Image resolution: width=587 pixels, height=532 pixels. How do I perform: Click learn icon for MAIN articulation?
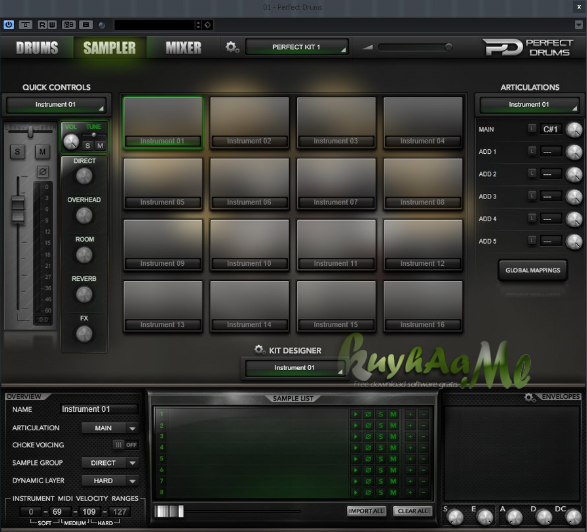click(532, 128)
